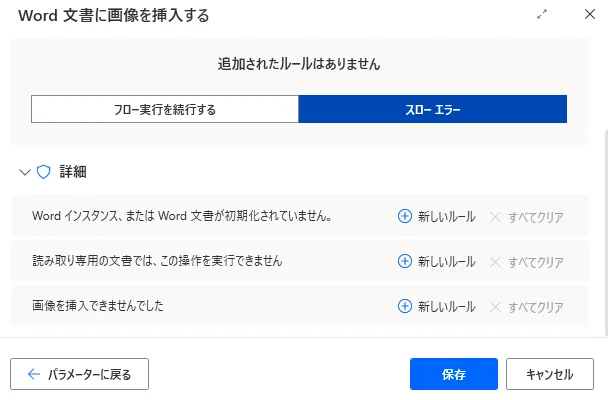Close the Word image insert dialog
Image resolution: width=608 pixels, height=400 pixels.
coord(589,15)
